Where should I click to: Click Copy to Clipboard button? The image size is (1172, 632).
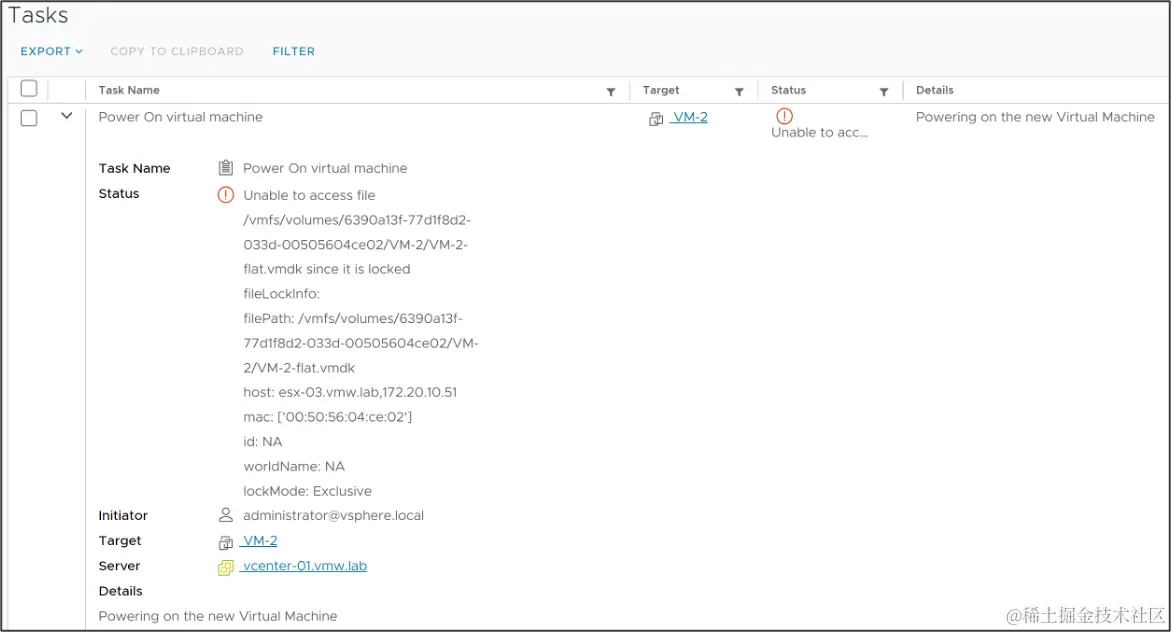[177, 52]
